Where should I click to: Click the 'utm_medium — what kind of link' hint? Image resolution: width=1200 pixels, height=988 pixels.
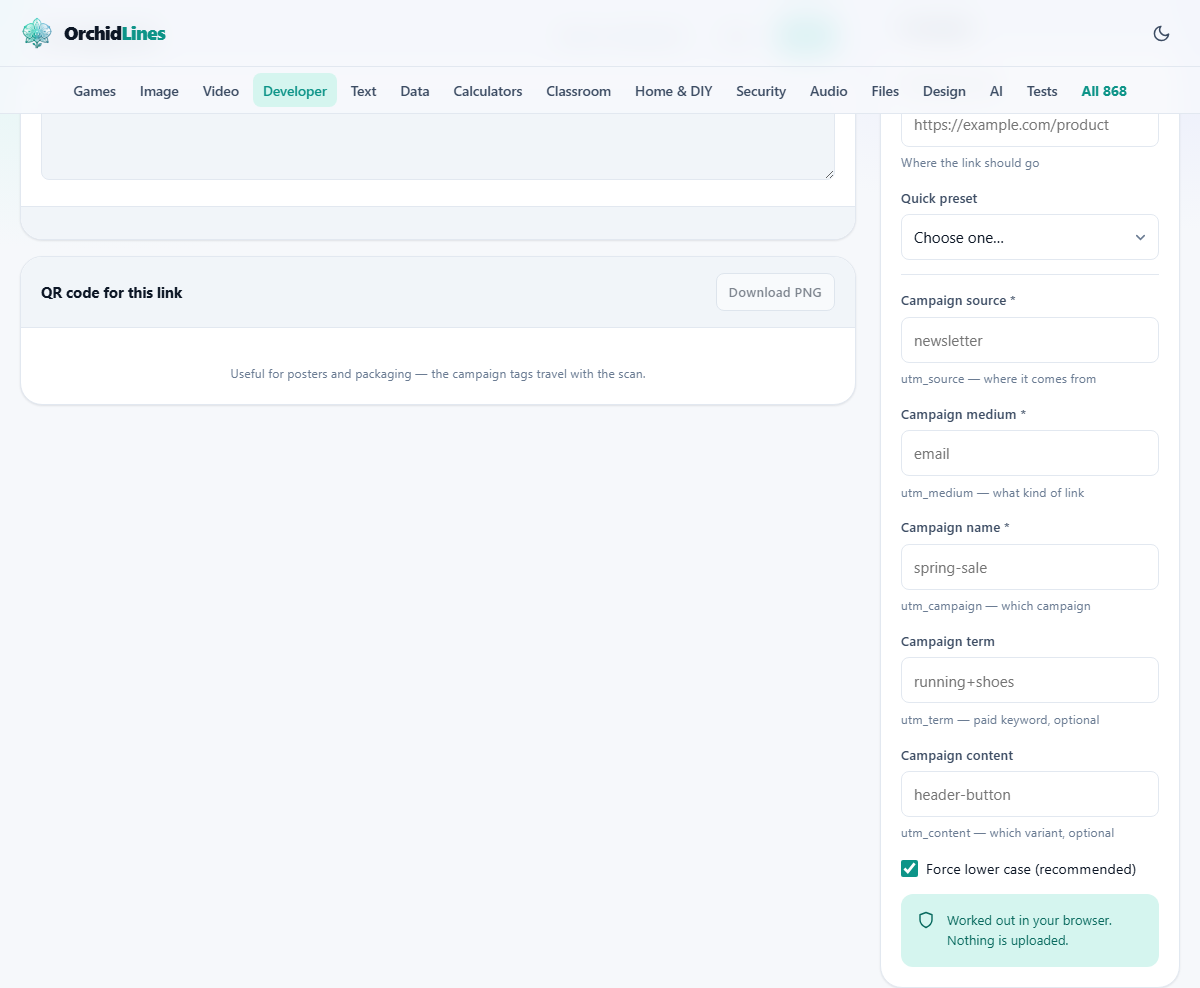click(x=992, y=493)
